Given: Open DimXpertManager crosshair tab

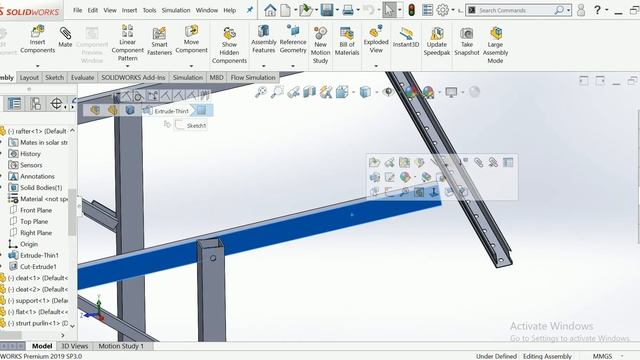Looking at the screenshot, I should click(56, 104).
